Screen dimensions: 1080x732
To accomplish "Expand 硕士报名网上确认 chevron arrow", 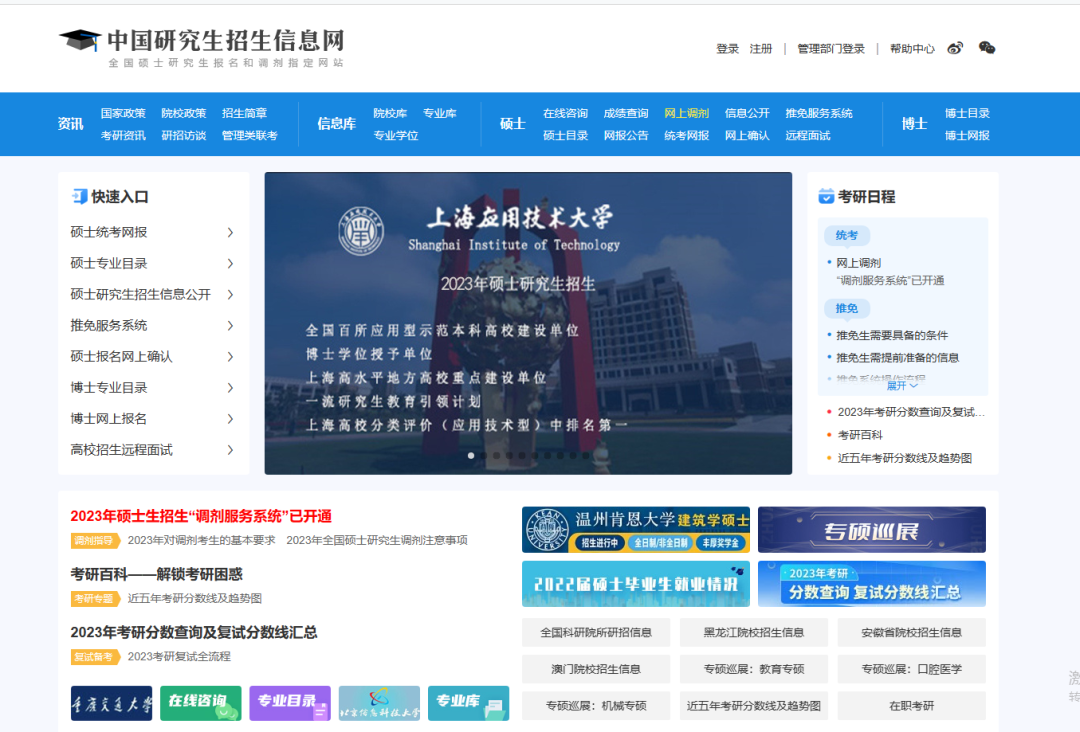I will (230, 357).
